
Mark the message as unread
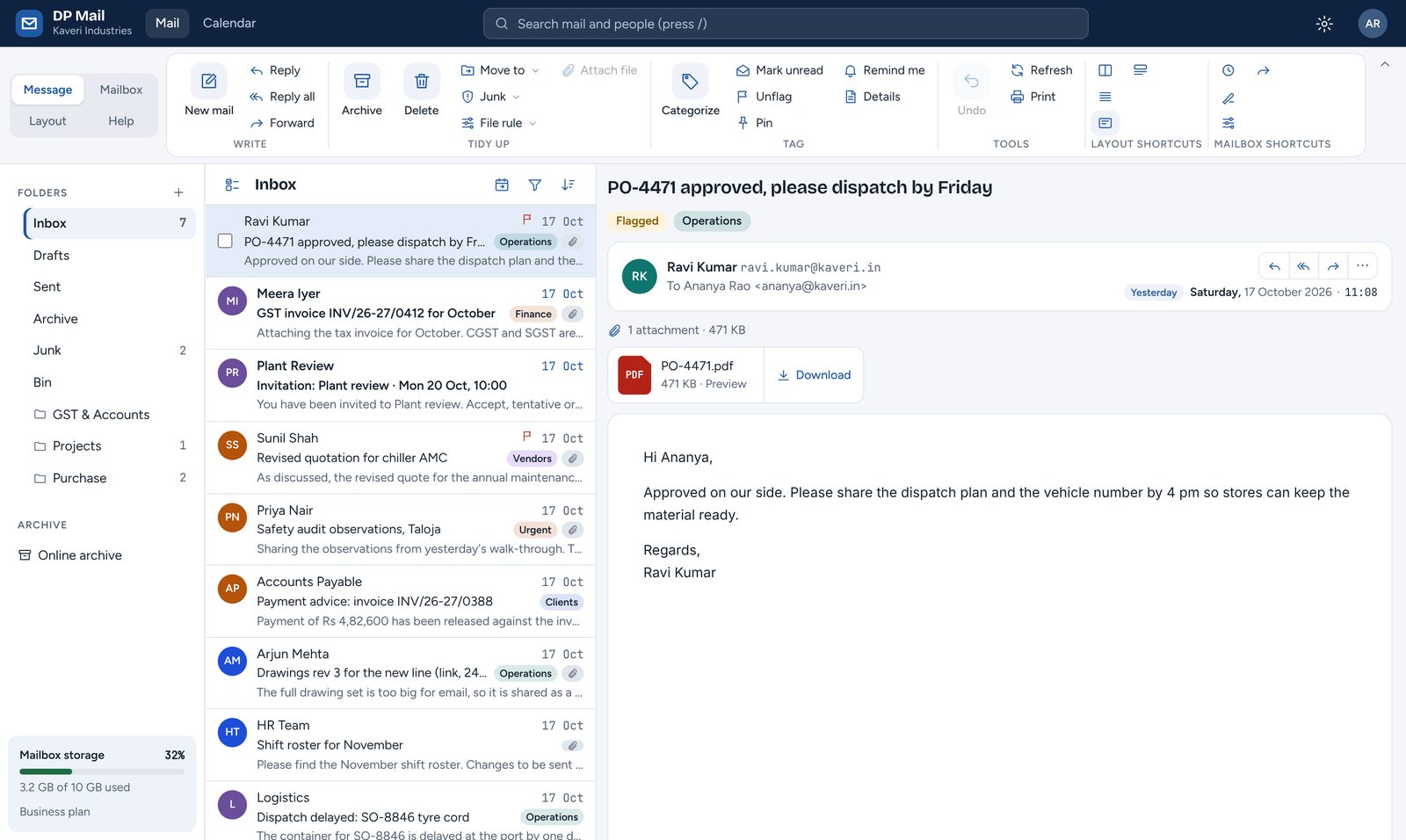pos(779,70)
